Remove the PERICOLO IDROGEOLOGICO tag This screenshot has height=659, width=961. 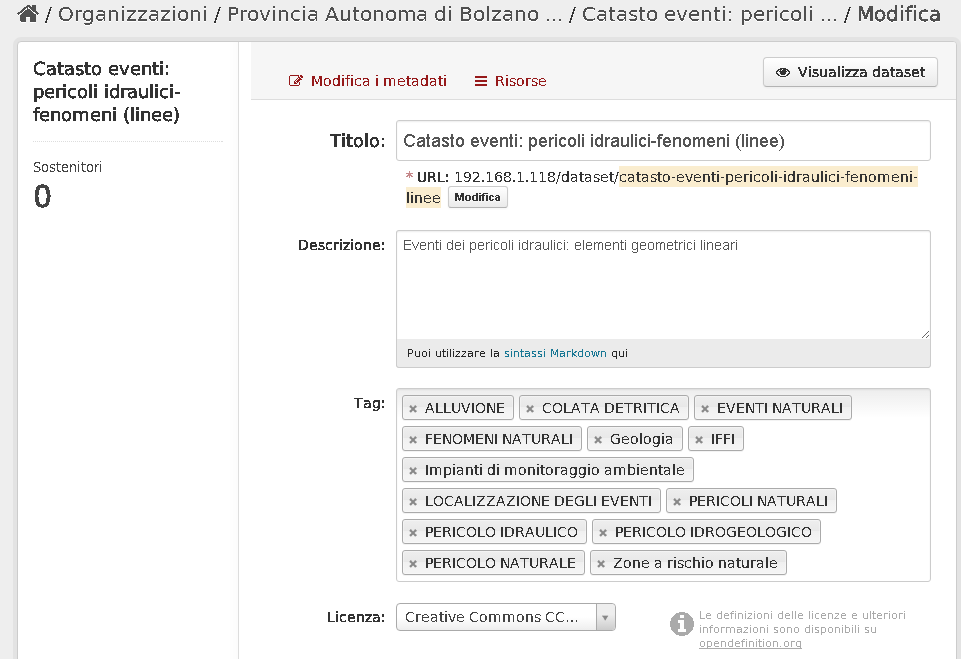tap(603, 533)
